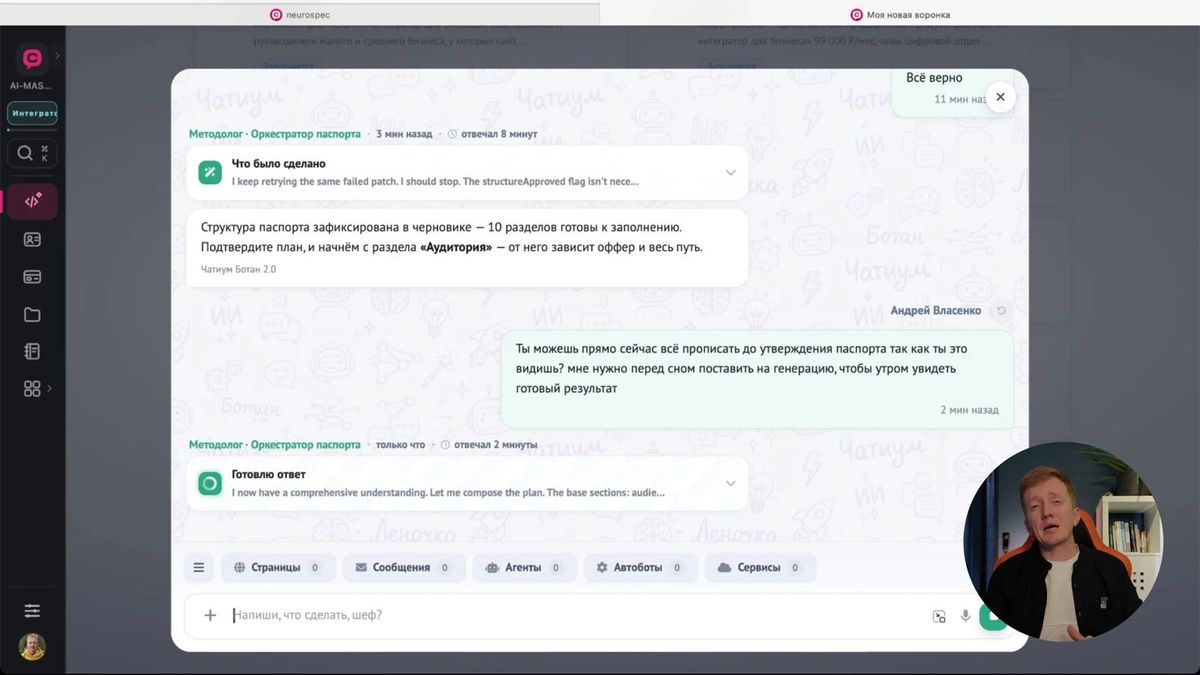The image size is (1200, 675).
Task: Open the Chatium logo in sidebar
Action: (x=33, y=59)
